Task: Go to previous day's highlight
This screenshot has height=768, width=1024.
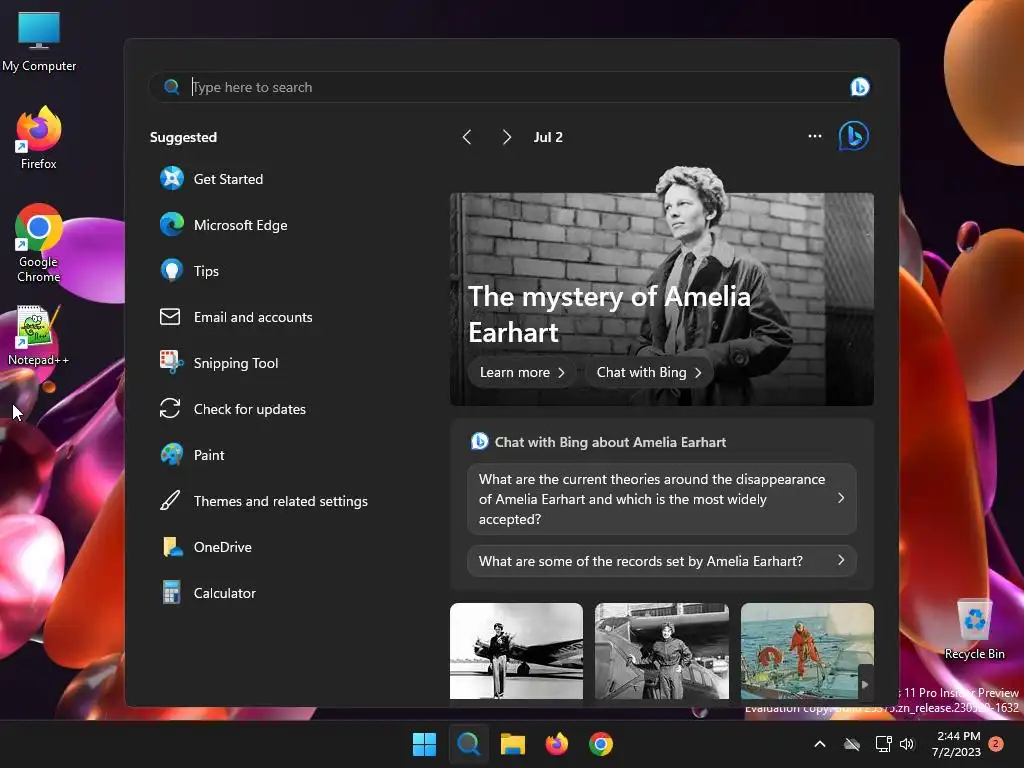Action: [x=467, y=137]
